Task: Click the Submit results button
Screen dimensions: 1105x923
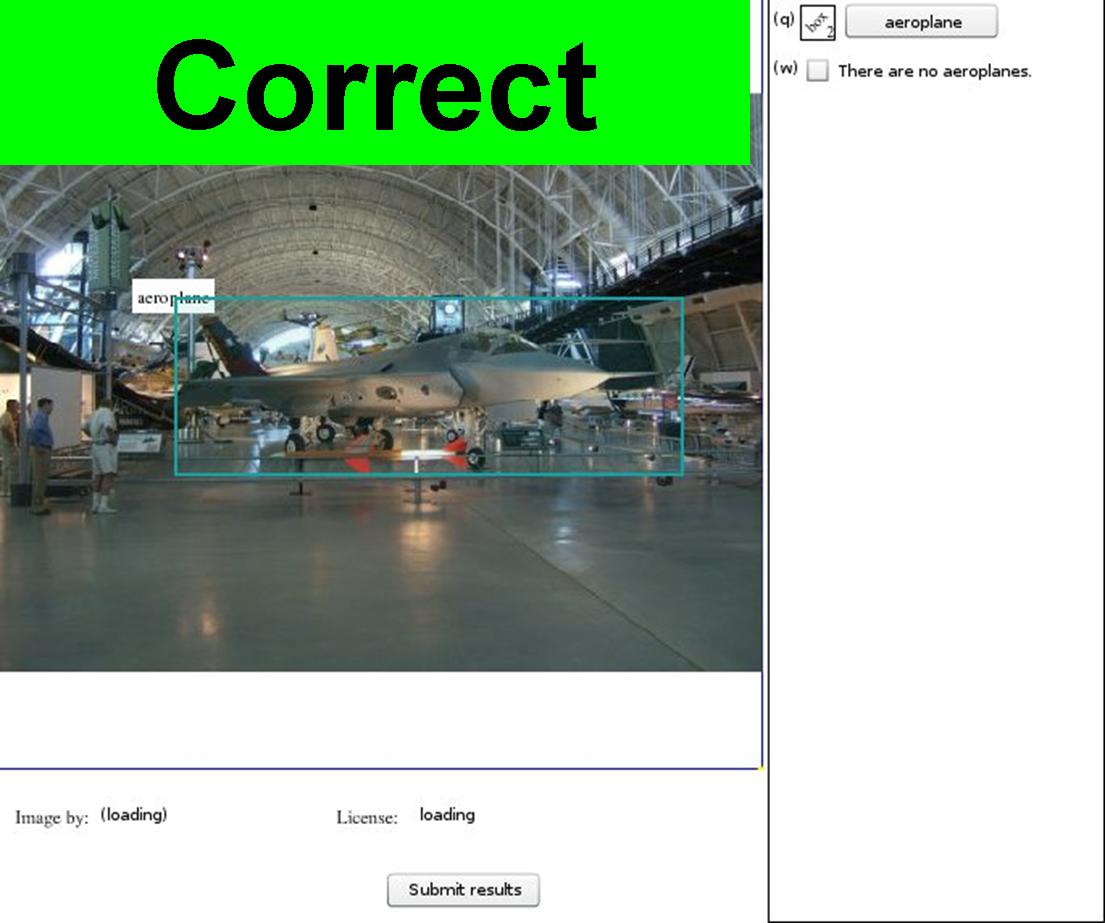Action: [463, 890]
